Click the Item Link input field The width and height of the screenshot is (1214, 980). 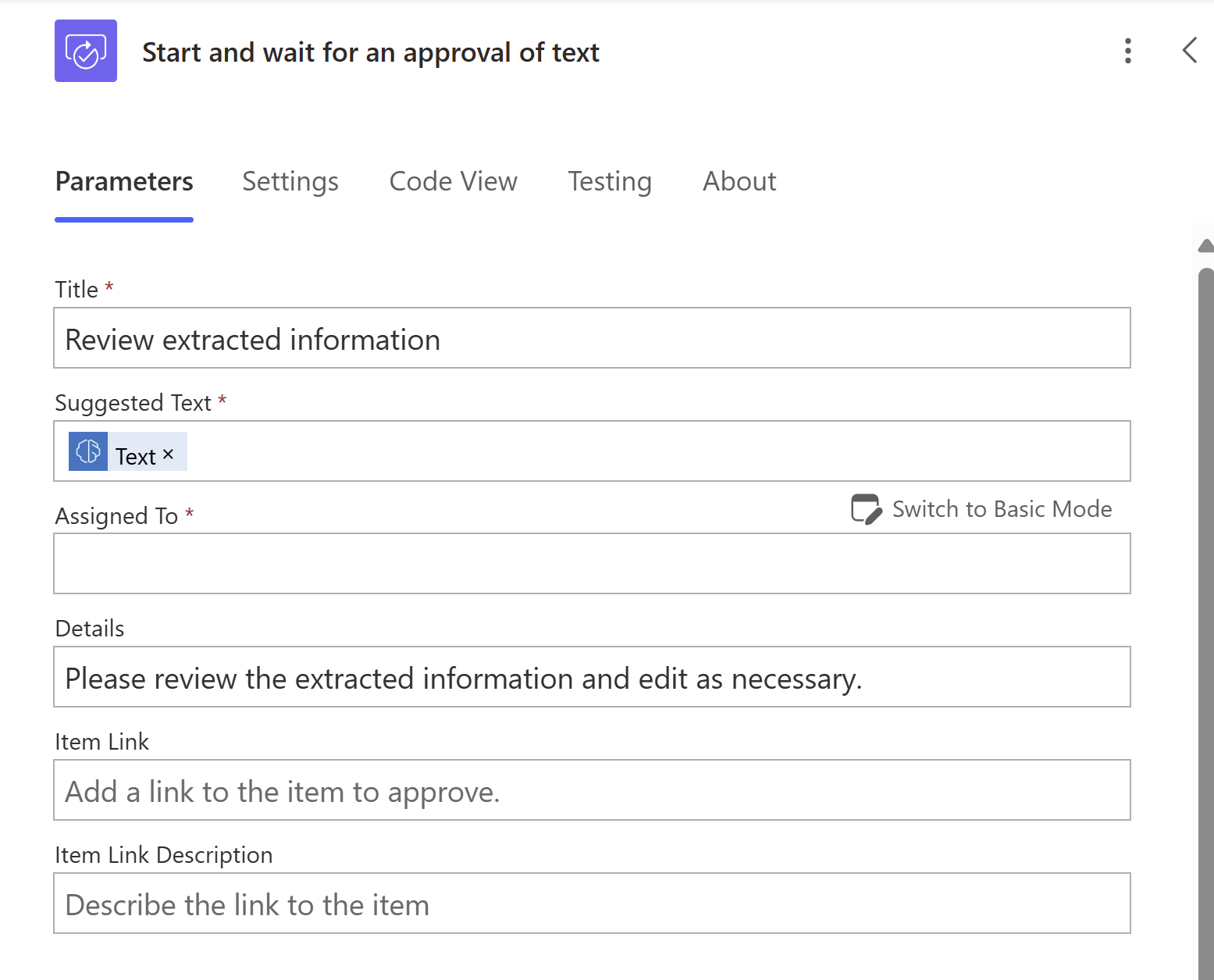click(592, 790)
